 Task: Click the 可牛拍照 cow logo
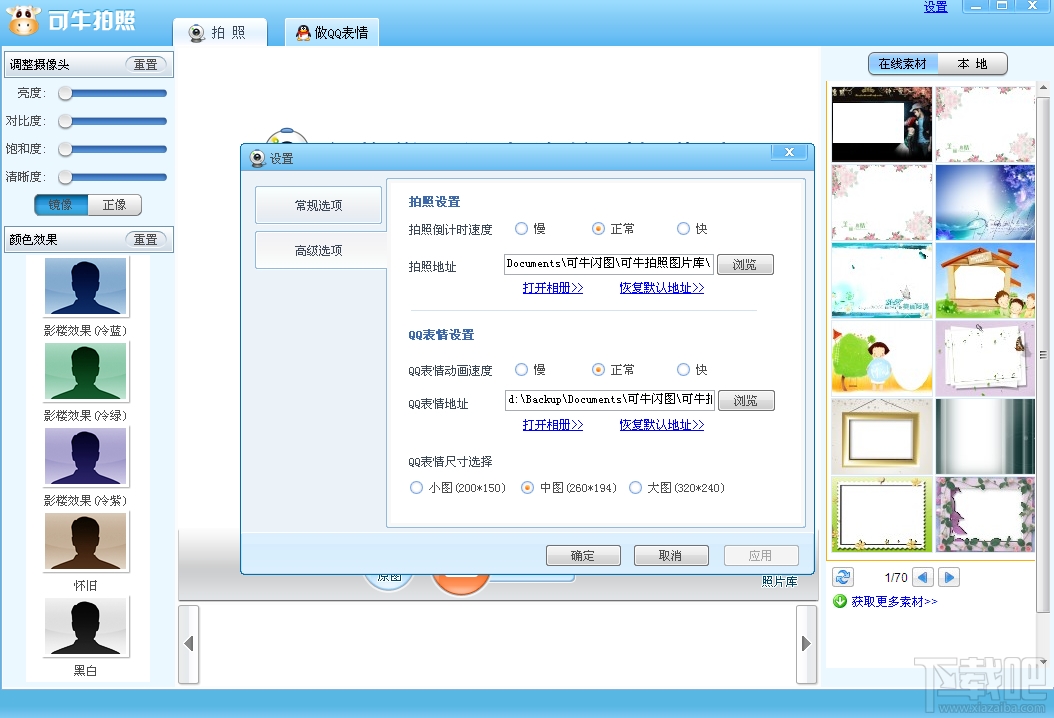tap(24, 19)
